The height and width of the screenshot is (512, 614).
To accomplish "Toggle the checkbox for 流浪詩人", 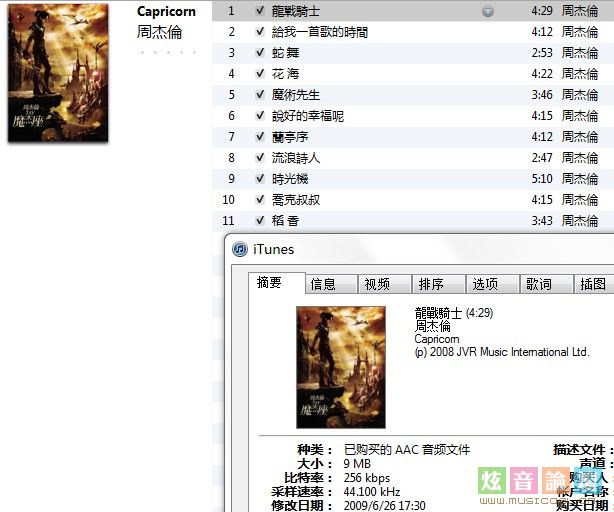I will pos(260,158).
